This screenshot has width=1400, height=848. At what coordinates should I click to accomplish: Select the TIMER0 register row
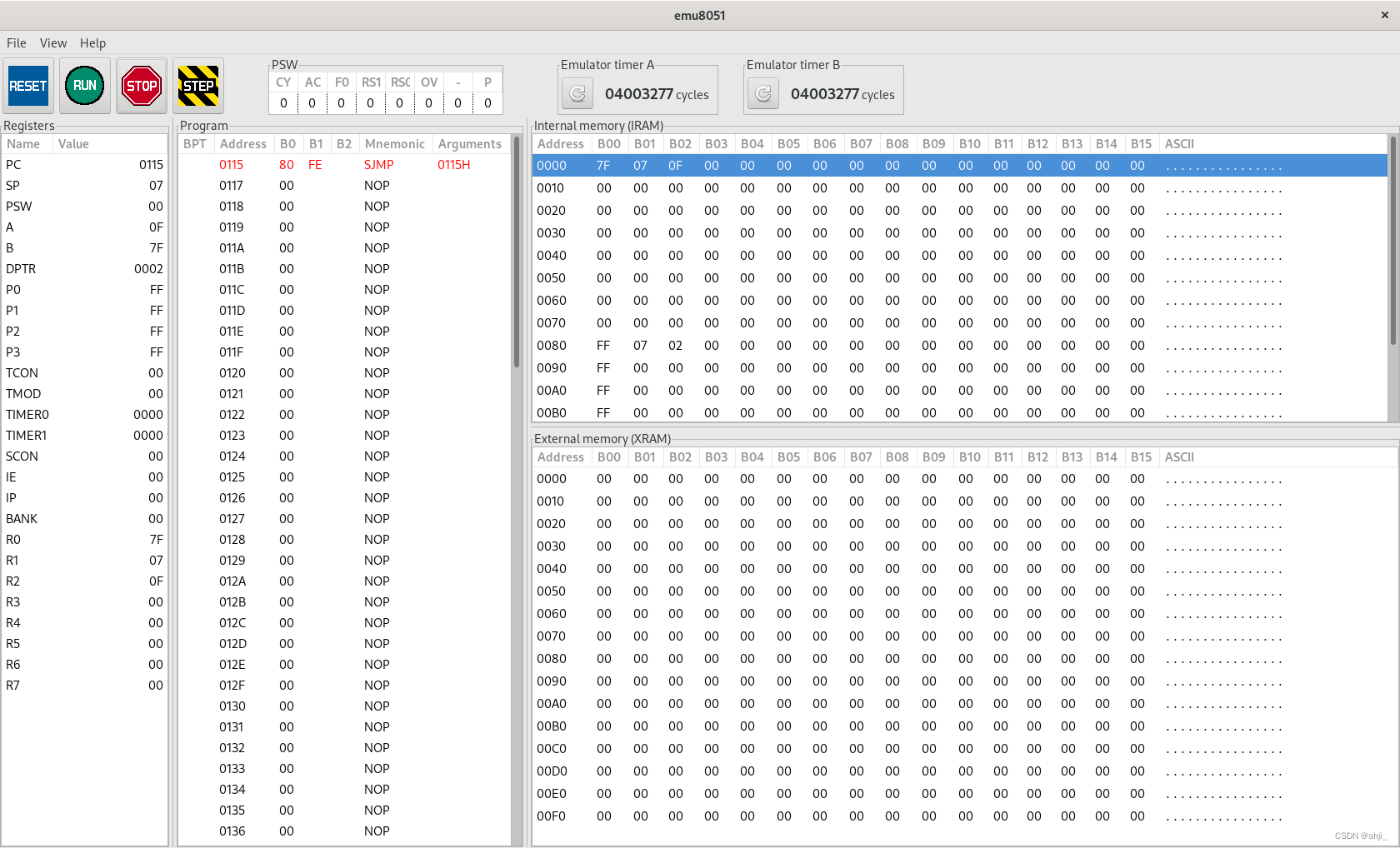(x=84, y=415)
